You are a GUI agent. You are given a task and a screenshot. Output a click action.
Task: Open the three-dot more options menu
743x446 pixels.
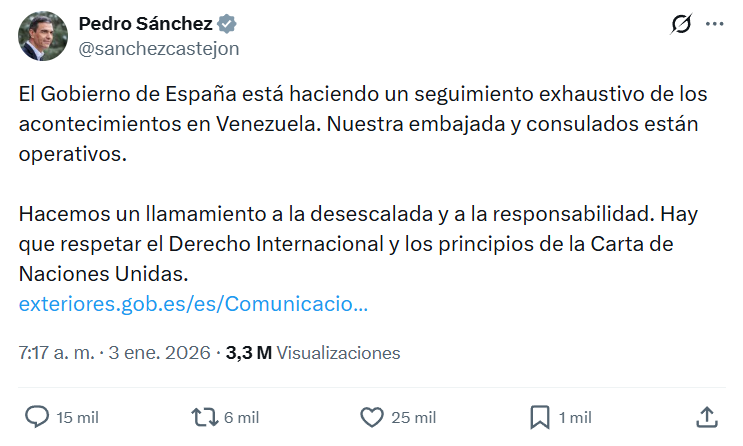click(713, 25)
